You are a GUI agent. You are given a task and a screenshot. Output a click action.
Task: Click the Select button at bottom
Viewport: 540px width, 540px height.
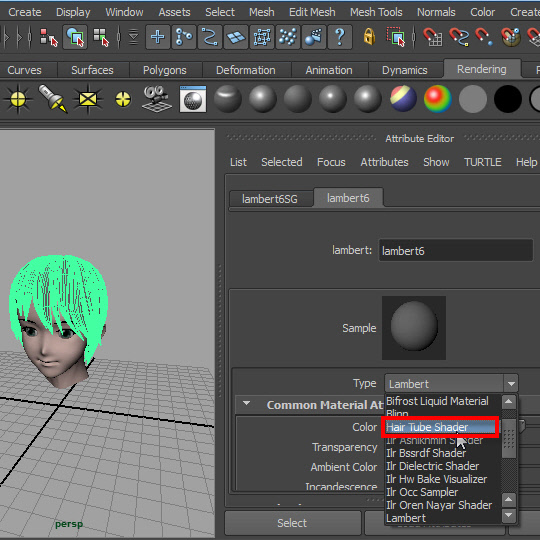point(292,523)
